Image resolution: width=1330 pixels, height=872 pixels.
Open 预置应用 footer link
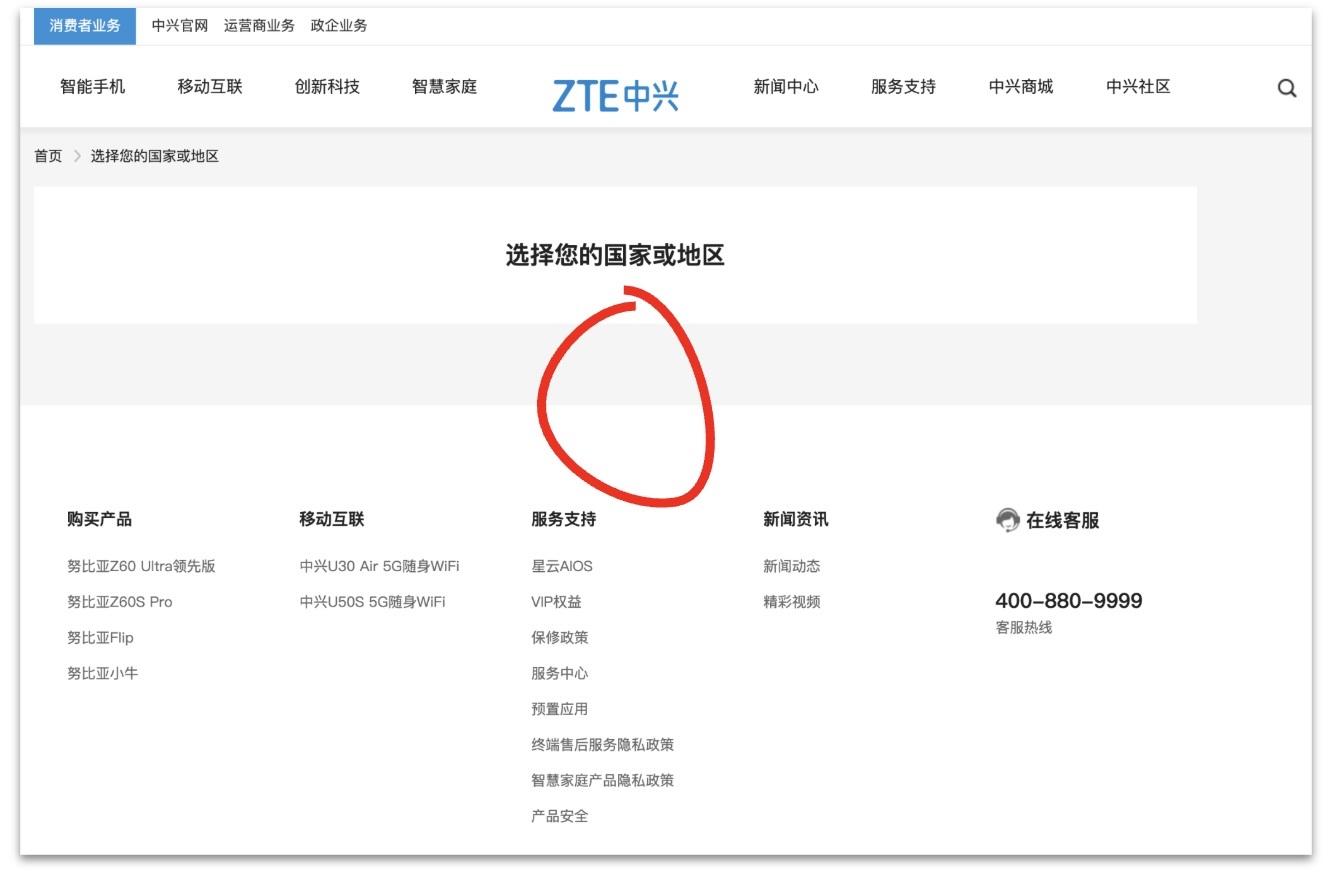tap(560, 709)
